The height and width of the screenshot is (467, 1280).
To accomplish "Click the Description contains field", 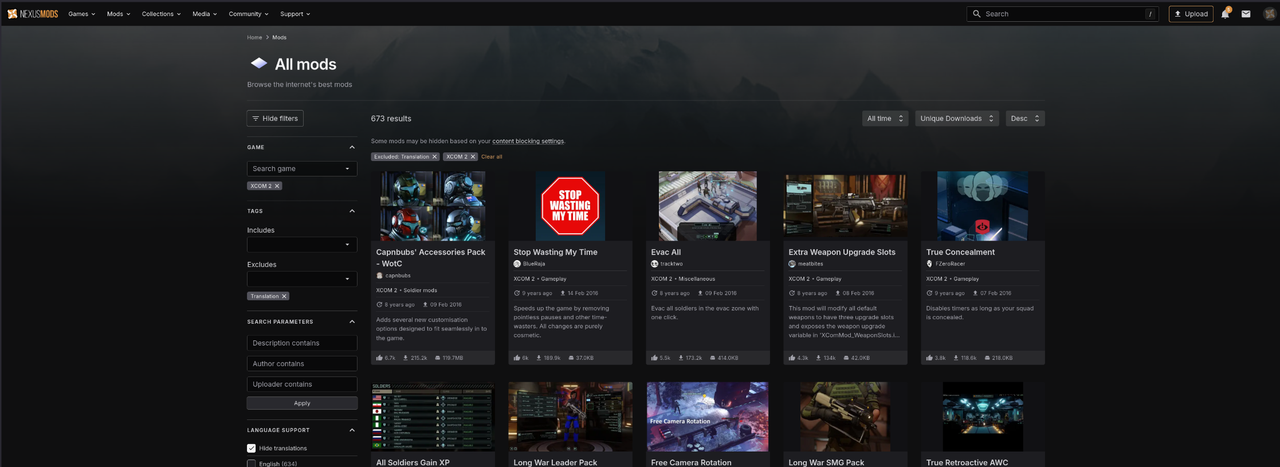I will tap(302, 343).
